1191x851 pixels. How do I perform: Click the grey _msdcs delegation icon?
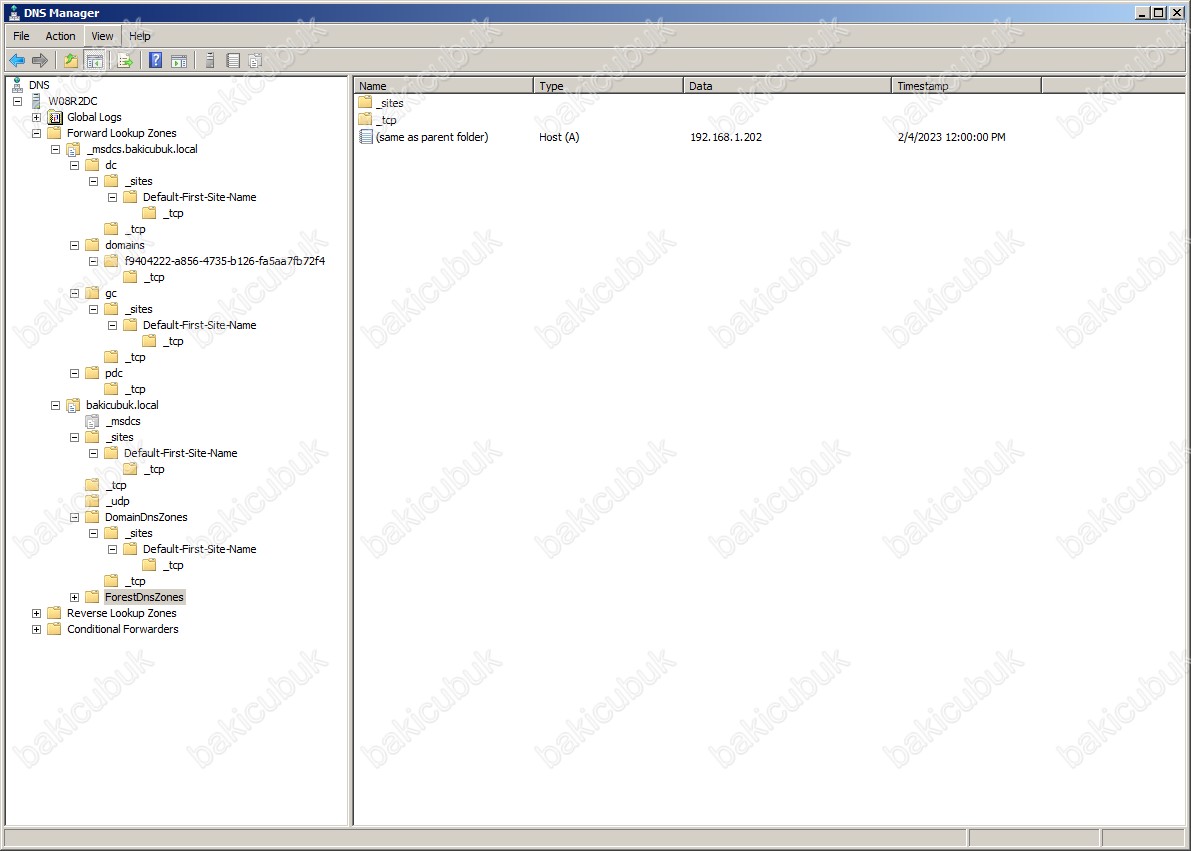click(92, 421)
